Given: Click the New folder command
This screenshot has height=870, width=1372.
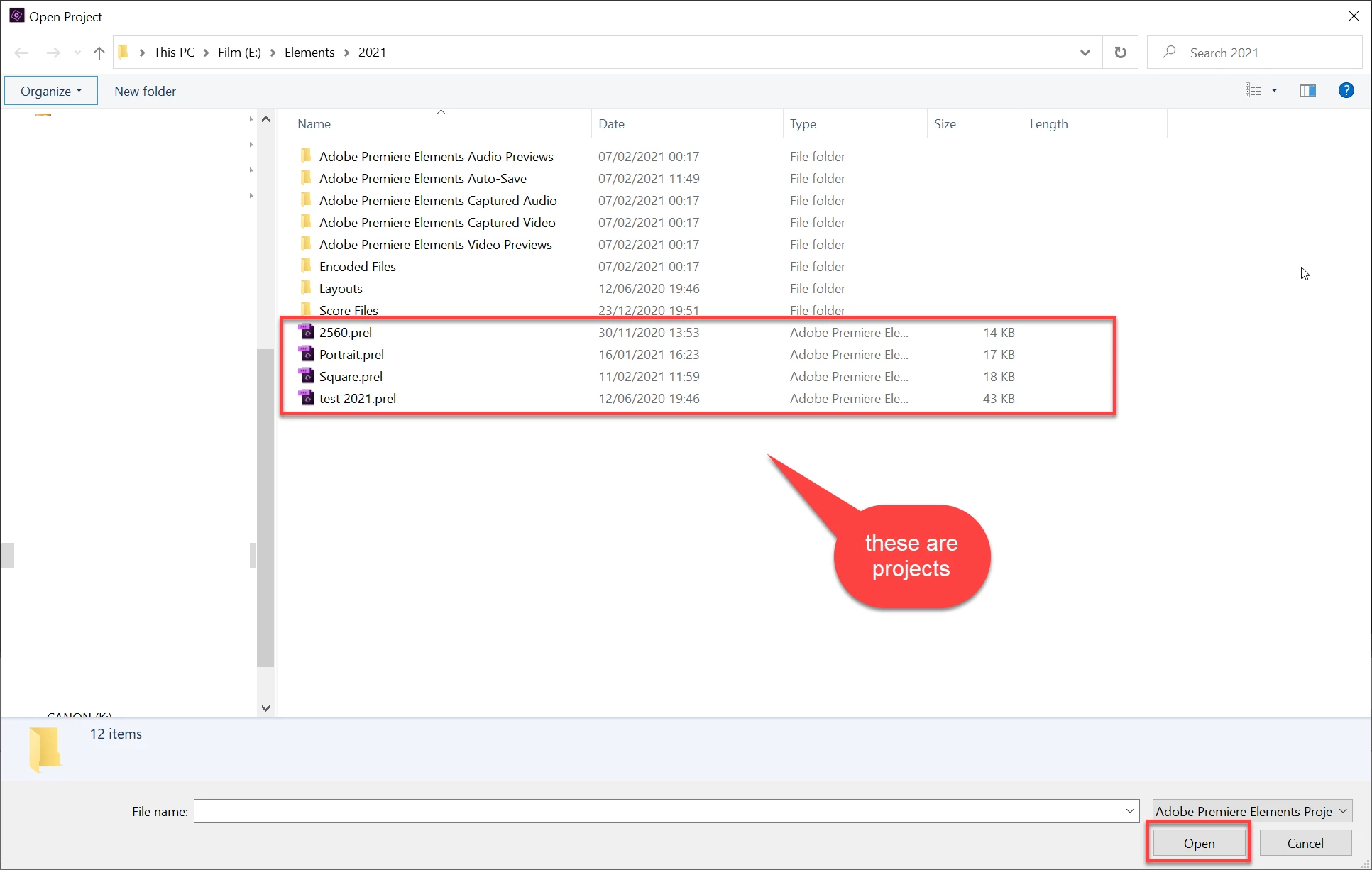Looking at the screenshot, I should tap(145, 91).
